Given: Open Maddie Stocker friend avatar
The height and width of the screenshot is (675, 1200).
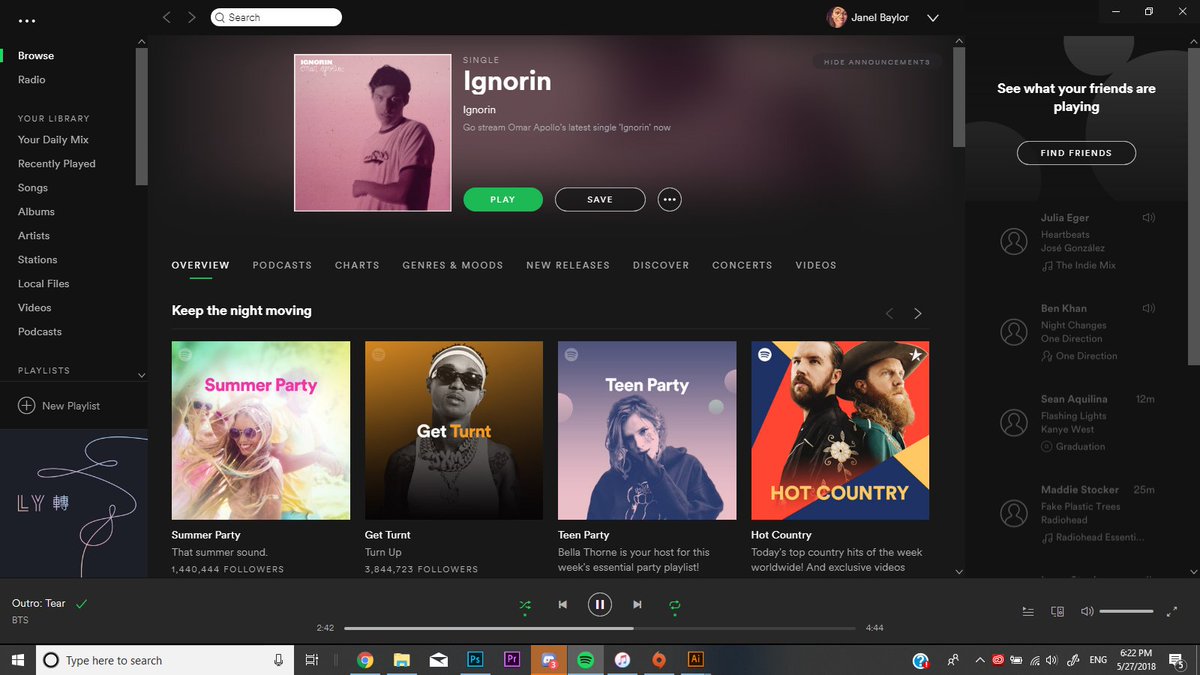Looking at the screenshot, I should pos(1014,514).
